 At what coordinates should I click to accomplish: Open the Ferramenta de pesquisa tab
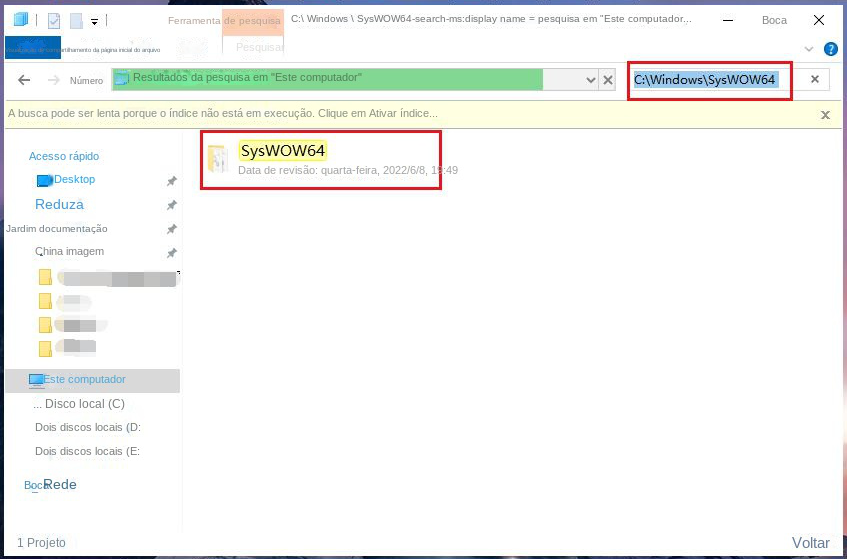tap(224, 21)
